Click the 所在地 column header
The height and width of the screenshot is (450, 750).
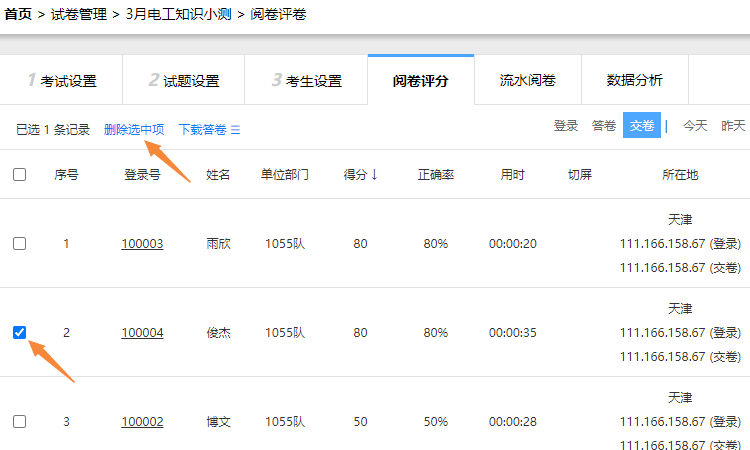(680, 175)
